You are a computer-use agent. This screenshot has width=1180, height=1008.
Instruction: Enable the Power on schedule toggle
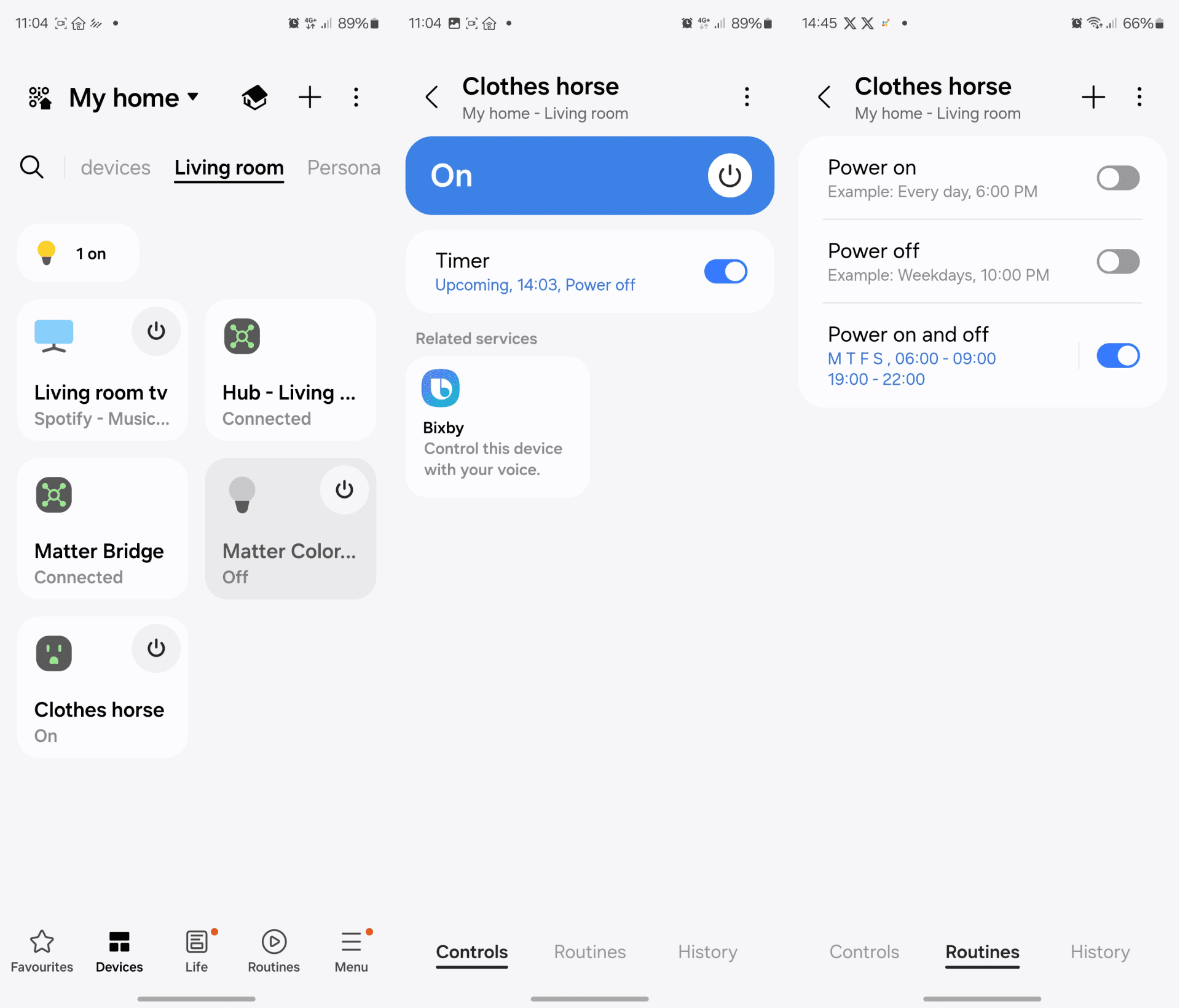[1117, 178]
